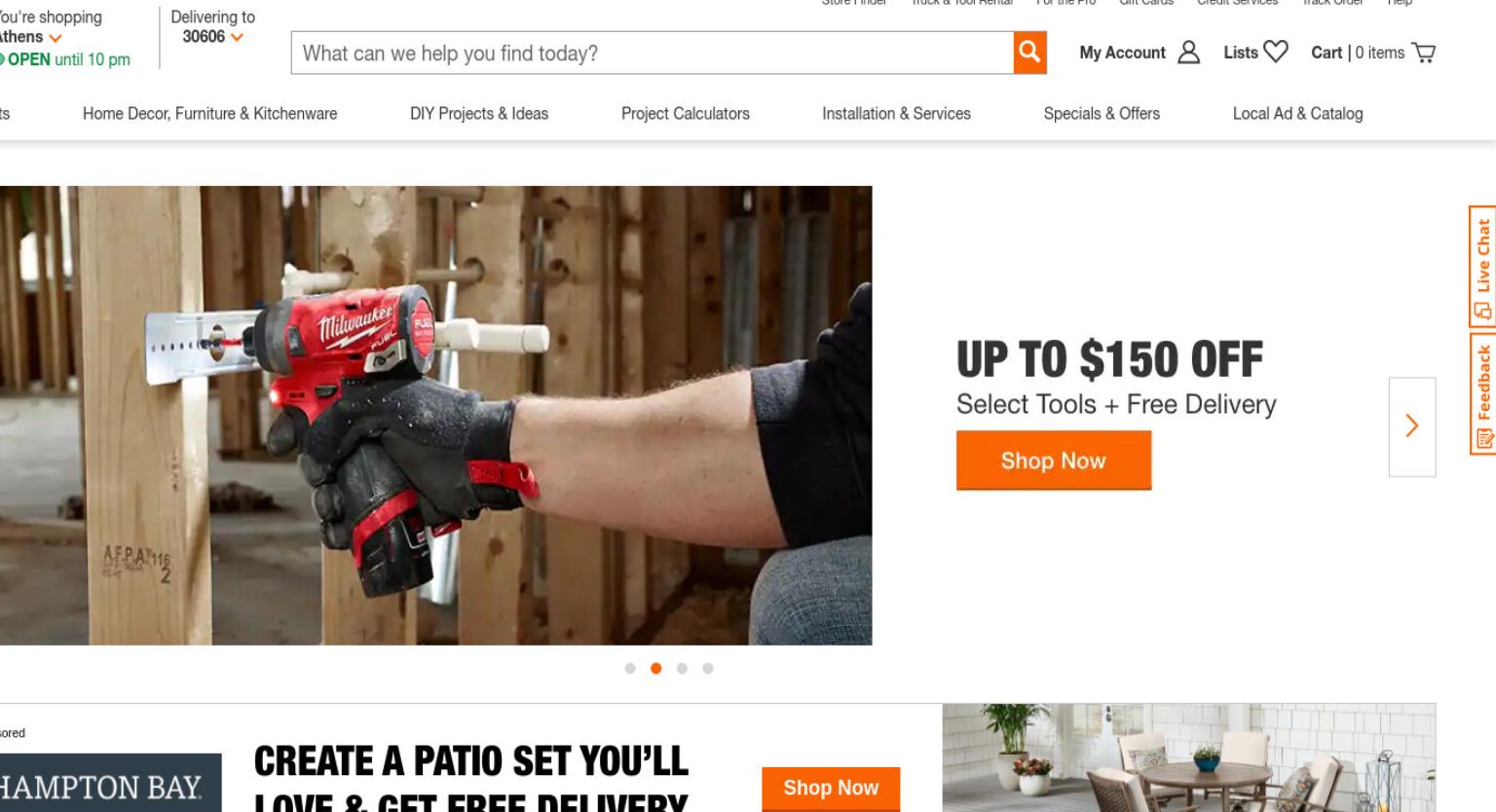The width and height of the screenshot is (1496, 812).
Task: Select fourth carousel dot
Action: click(x=708, y=668)
